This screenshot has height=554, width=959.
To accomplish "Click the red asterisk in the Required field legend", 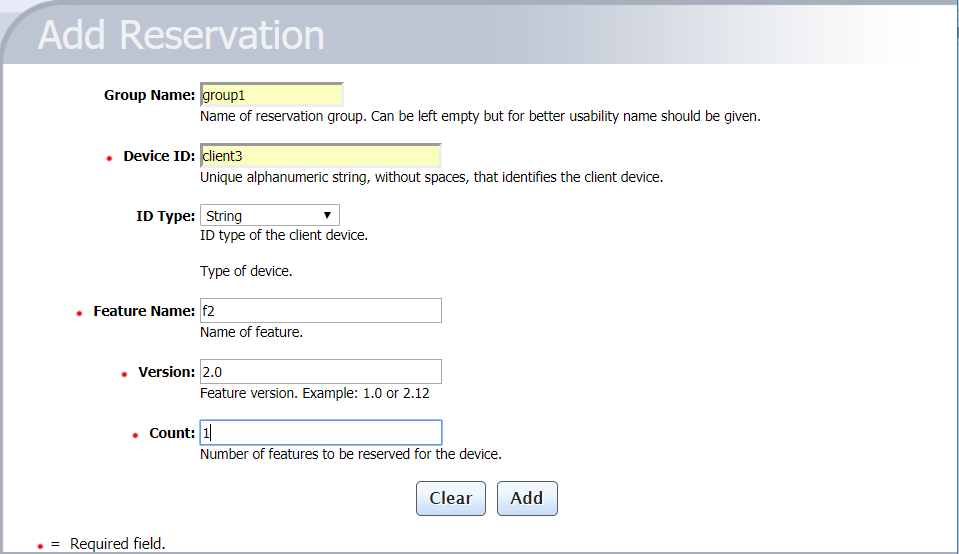I will pos(40,546).
